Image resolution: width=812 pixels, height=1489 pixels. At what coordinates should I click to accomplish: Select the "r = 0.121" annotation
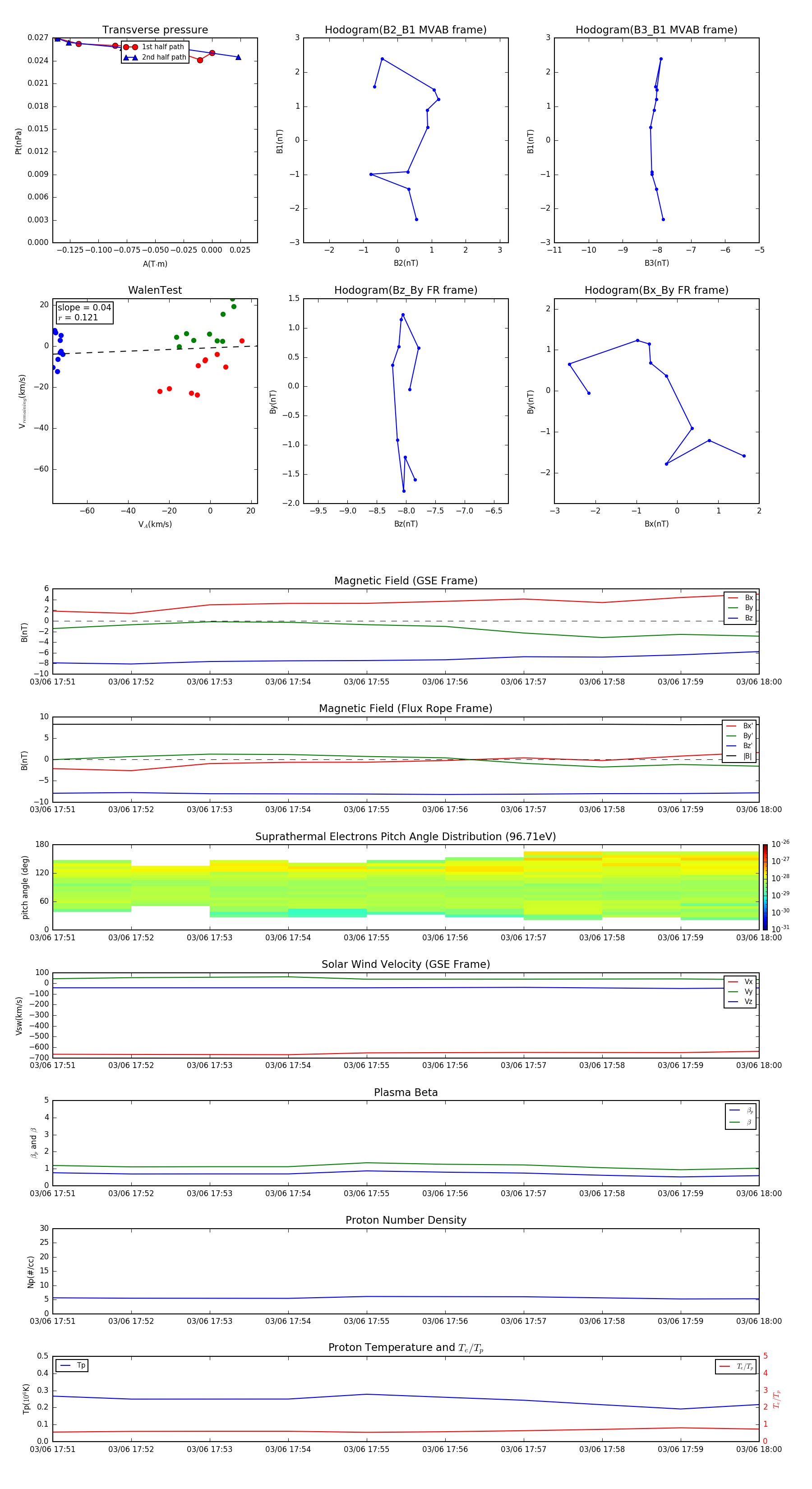(x=78, y=318)
